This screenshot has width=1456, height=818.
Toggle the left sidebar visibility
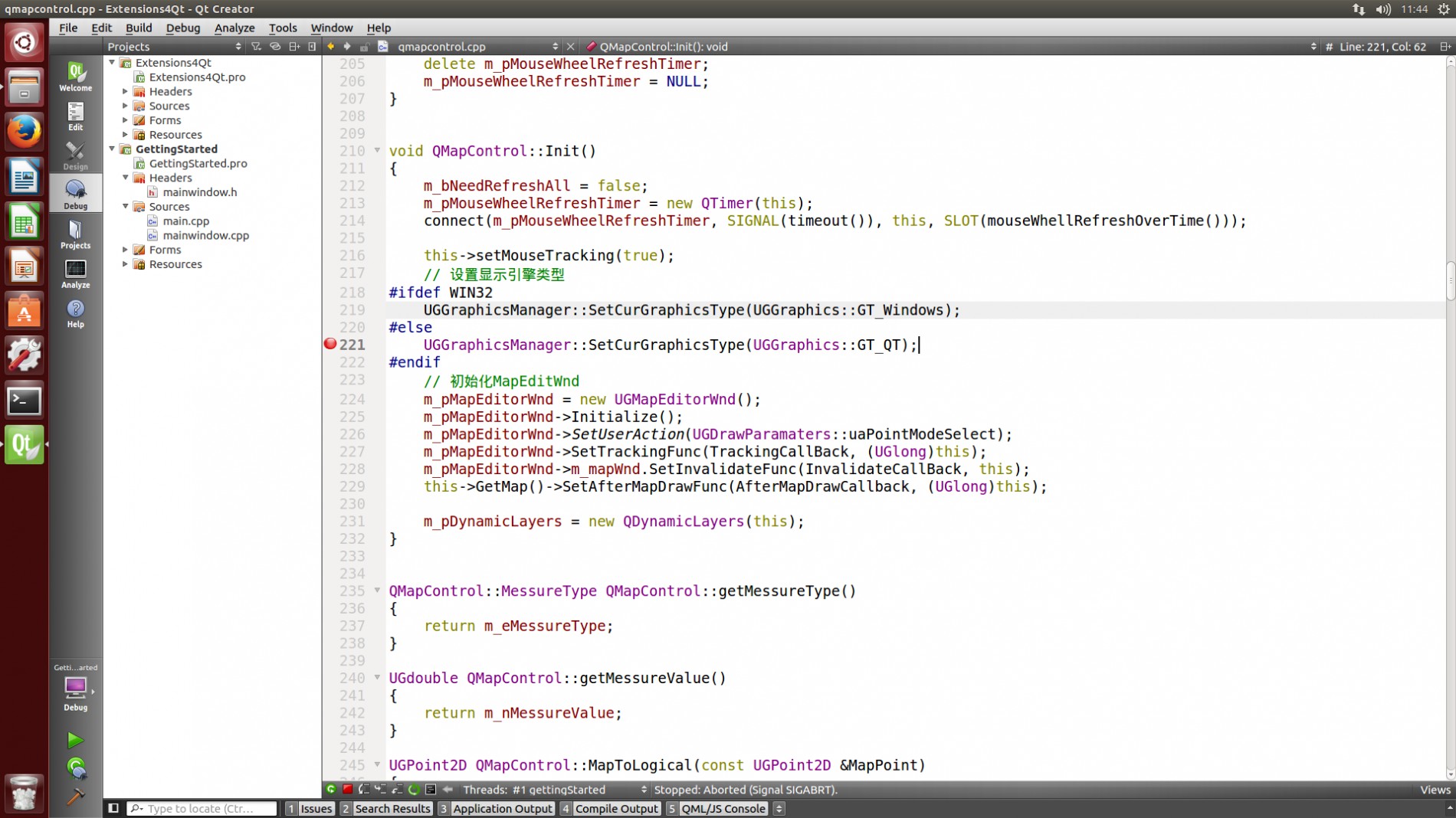pyautogui.click(x=113, y=808)
